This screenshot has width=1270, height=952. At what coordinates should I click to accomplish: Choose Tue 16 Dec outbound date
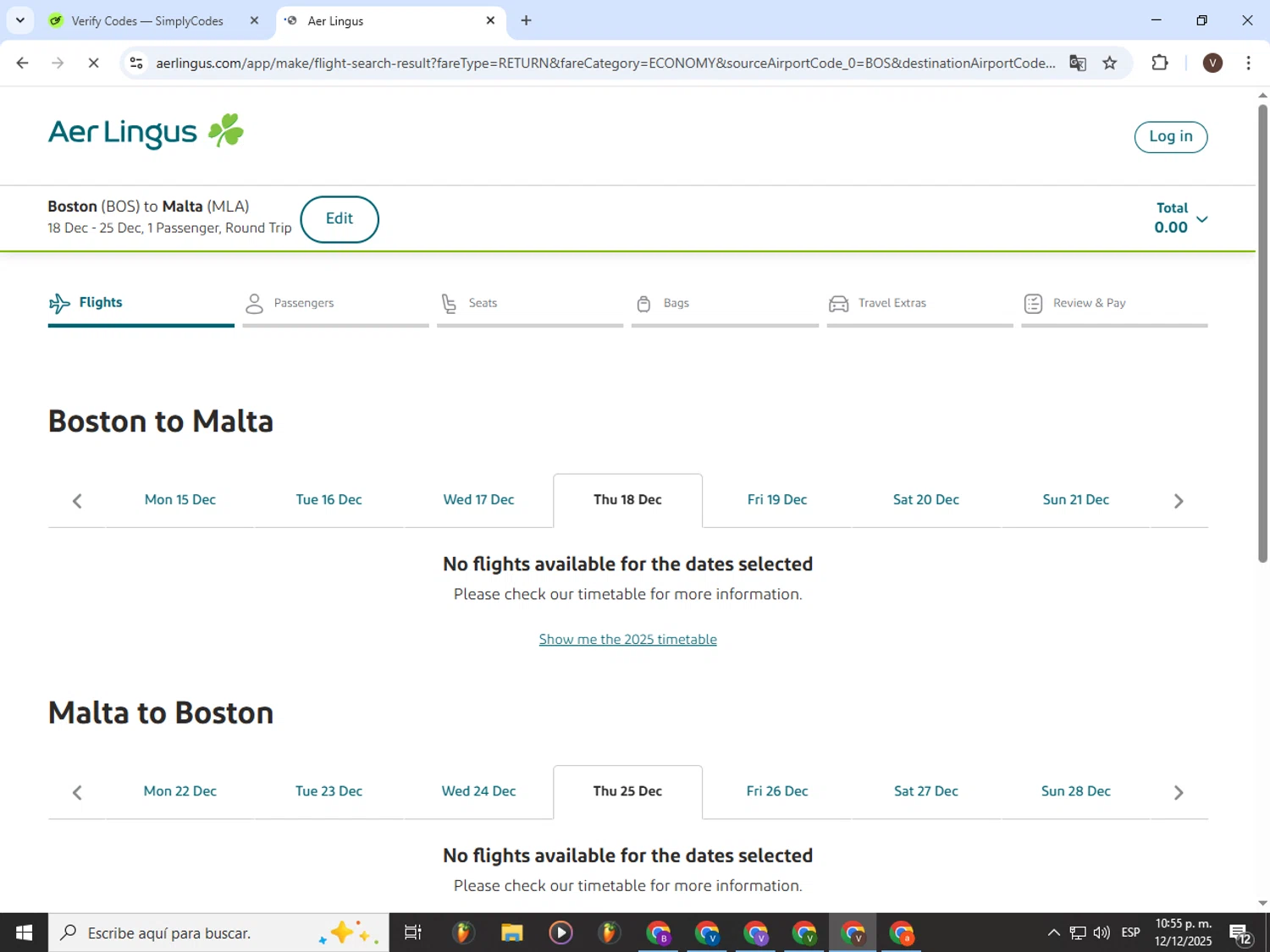pos(329,500)
